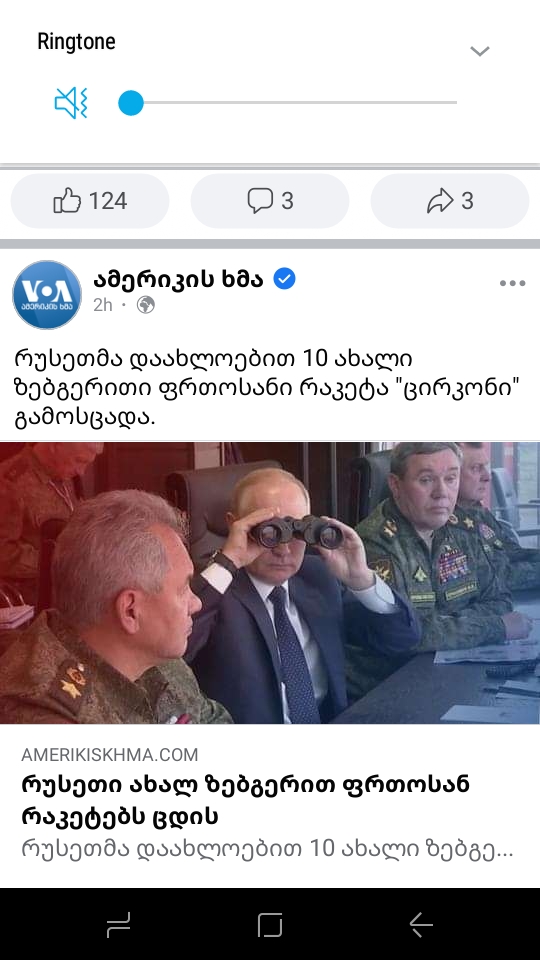The width and height of the screenshot is (540, 960).
Task: Open the 2h post timestamp
Action: pos(103,305)
